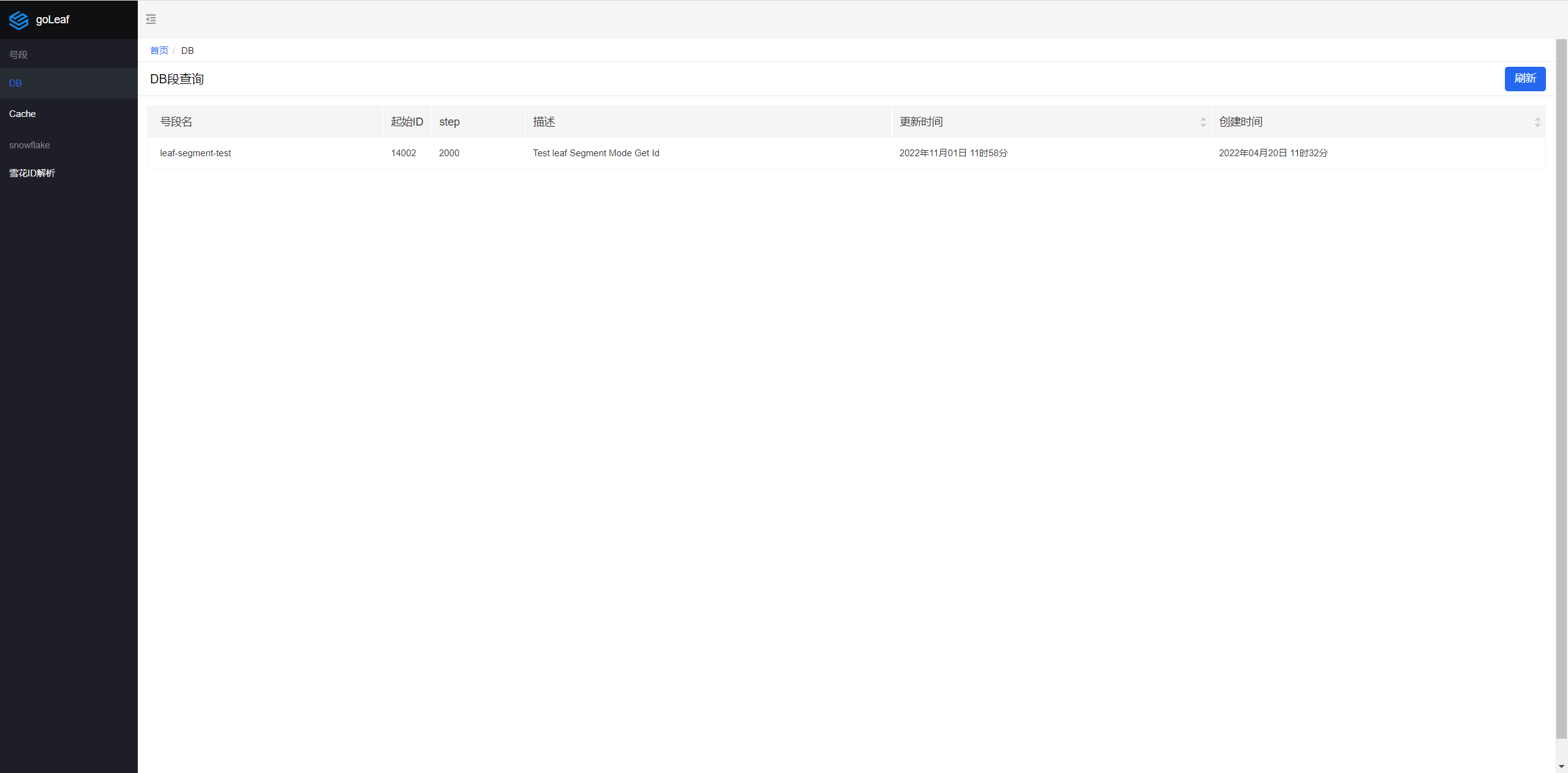The width and height of the screenshot is (1568, 773).
Task: Click the 更新时间 column header label
Action: click(921, 122)
